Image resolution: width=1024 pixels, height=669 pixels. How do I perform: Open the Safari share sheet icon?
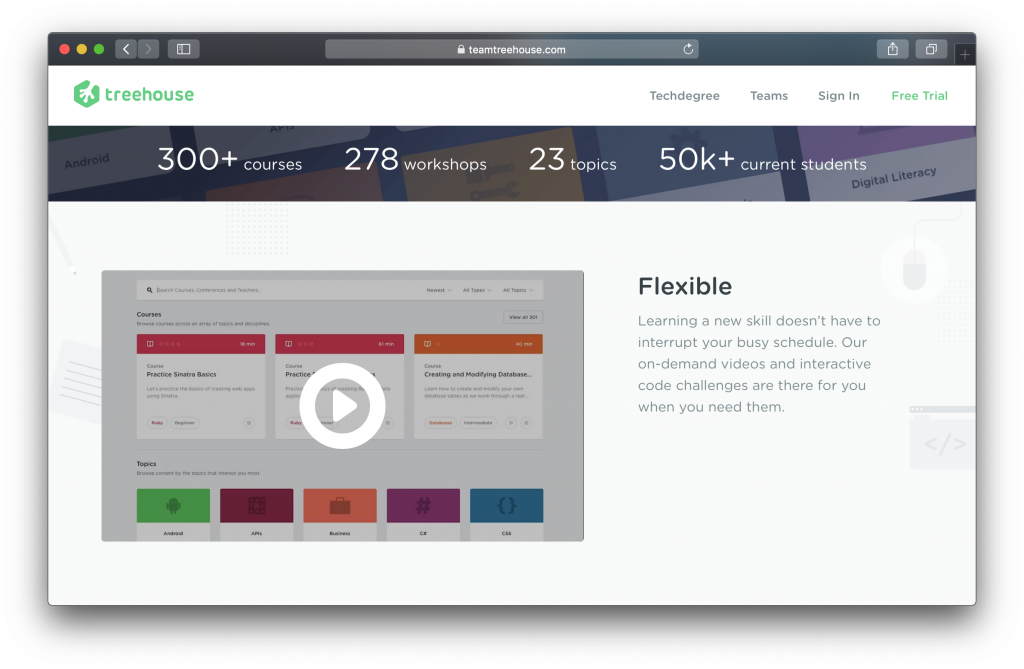coord(893,49)
